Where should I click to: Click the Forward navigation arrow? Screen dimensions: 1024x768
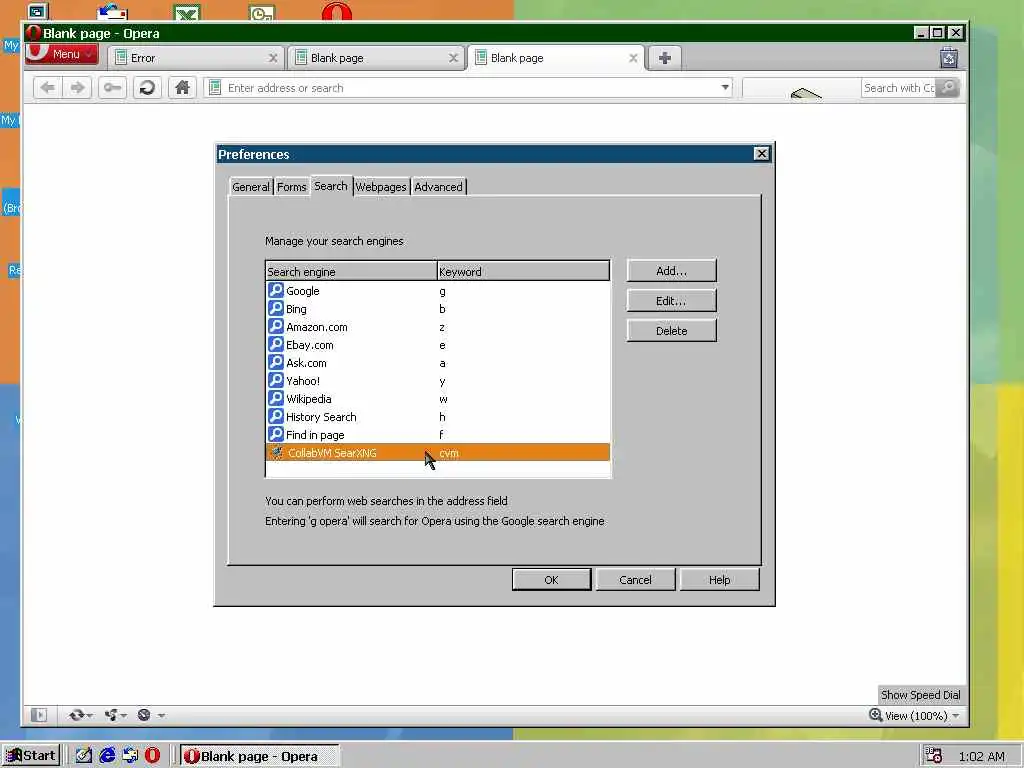click(78, 88)
